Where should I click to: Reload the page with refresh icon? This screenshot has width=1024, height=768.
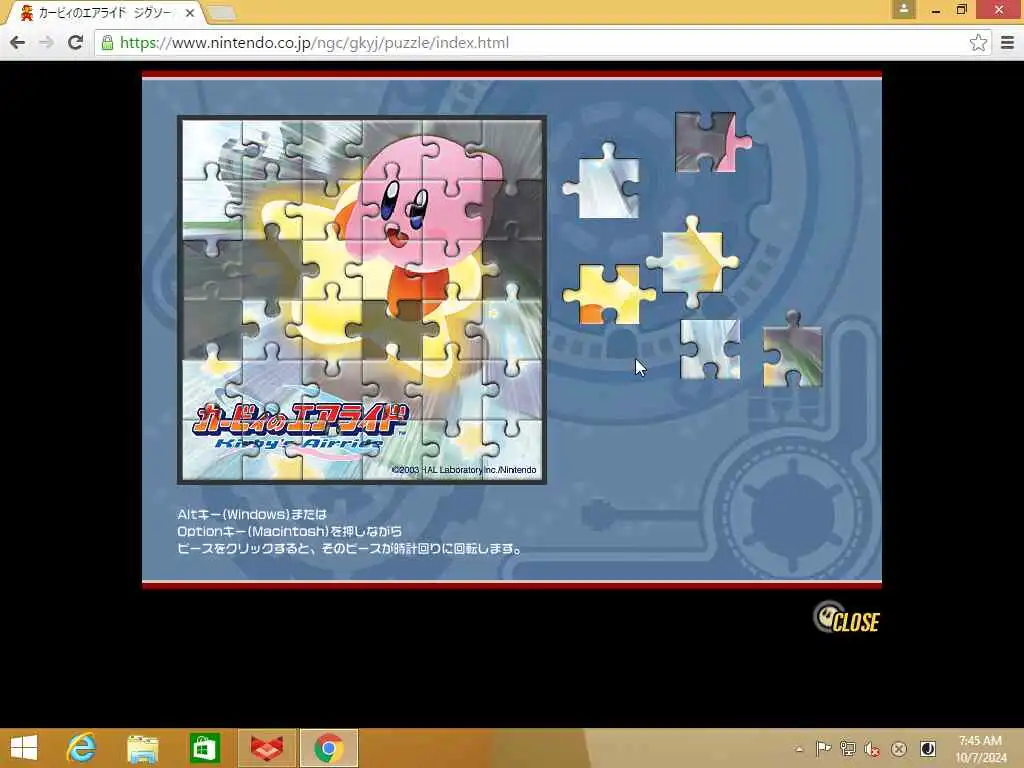[75, 42]
